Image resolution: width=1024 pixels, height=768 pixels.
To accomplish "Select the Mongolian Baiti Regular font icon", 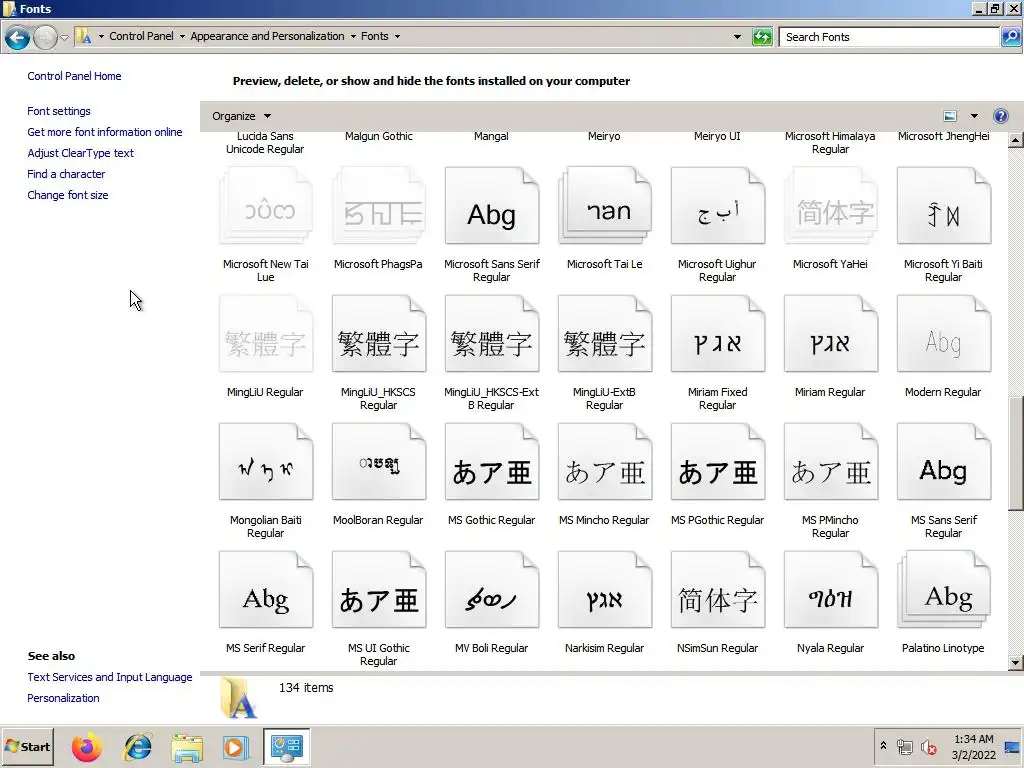I will pos(266,462).
